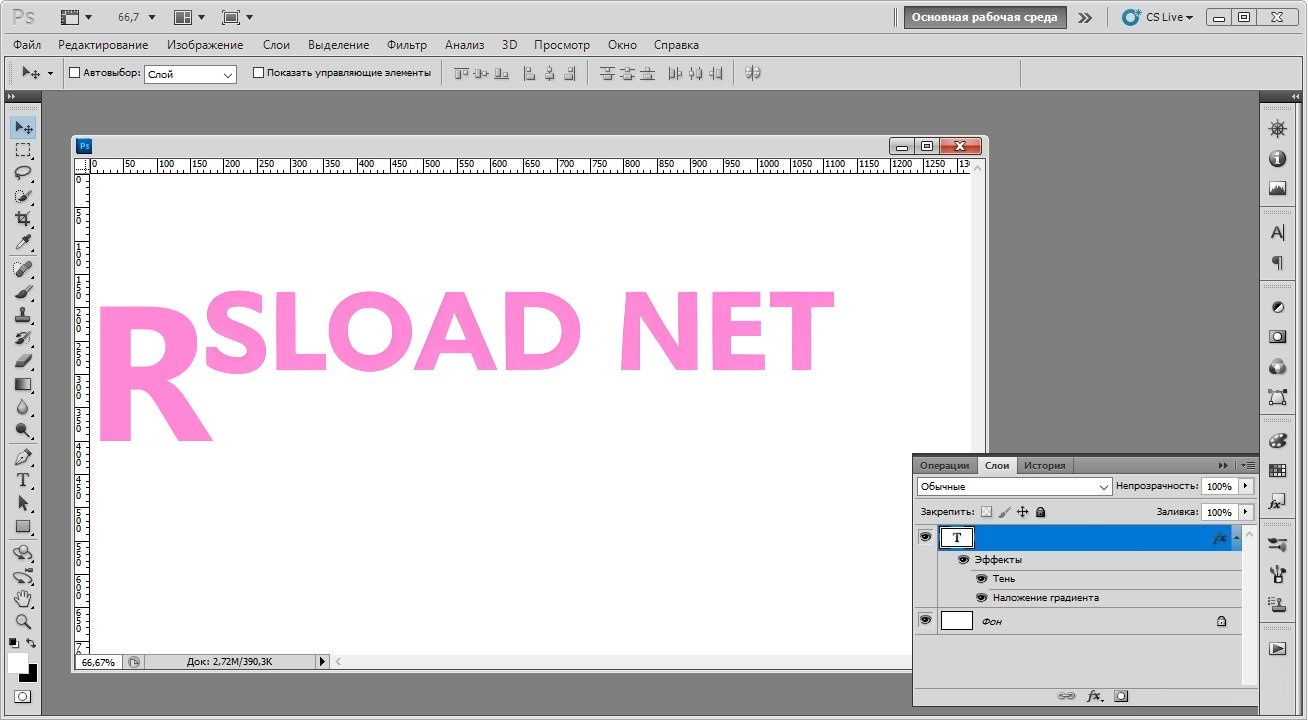
Task: Open the Character panel icon
Action: (x=1277, y=233)
